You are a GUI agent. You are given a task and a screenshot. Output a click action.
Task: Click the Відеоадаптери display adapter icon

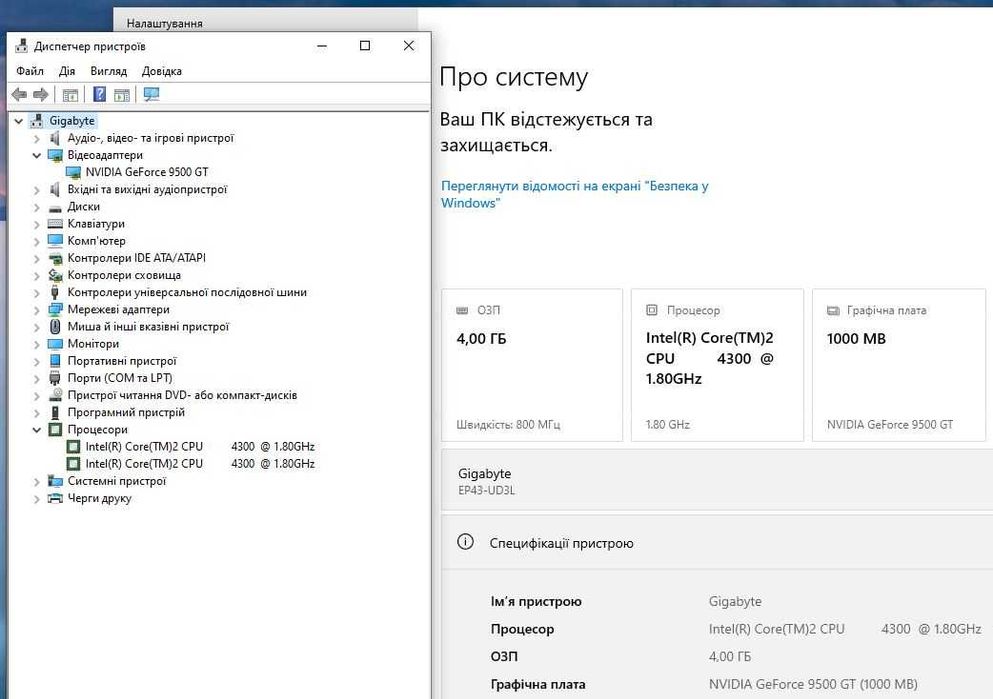[x=55, y=155]
